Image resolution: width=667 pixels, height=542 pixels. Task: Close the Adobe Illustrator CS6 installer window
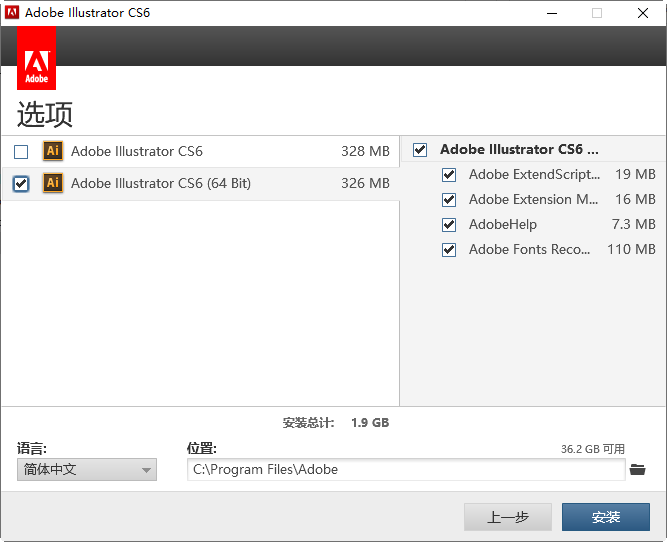[643, 13]
